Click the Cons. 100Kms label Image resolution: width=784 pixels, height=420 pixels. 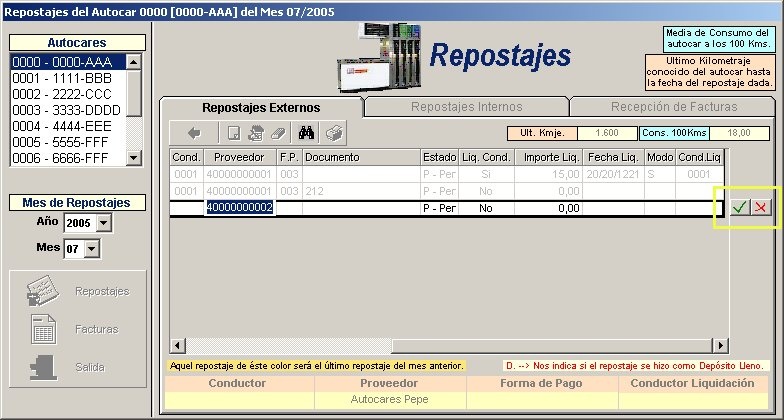(674, 133)
